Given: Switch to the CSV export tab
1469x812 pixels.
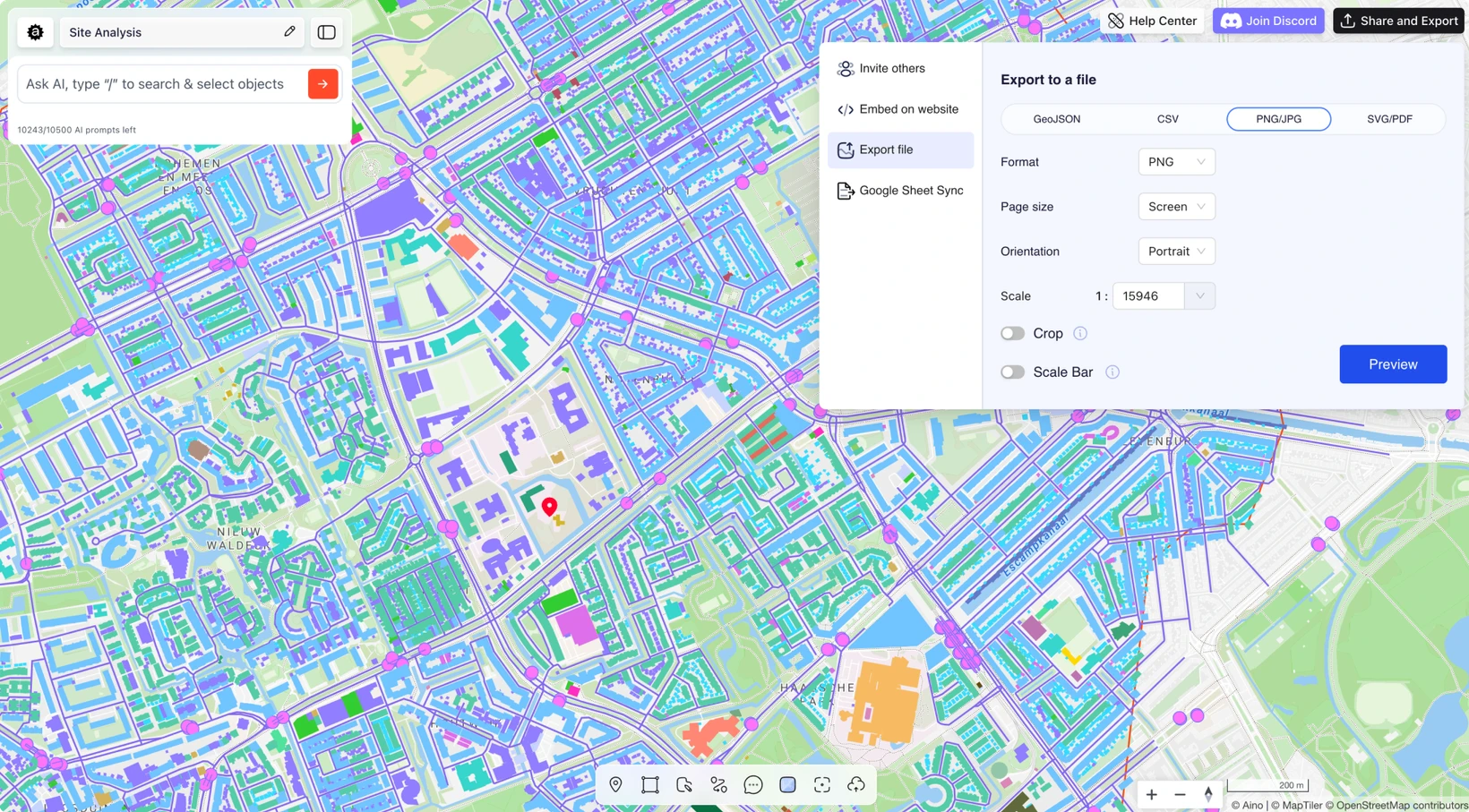Looking at the screenshot, I should (x=1168, y=119).
